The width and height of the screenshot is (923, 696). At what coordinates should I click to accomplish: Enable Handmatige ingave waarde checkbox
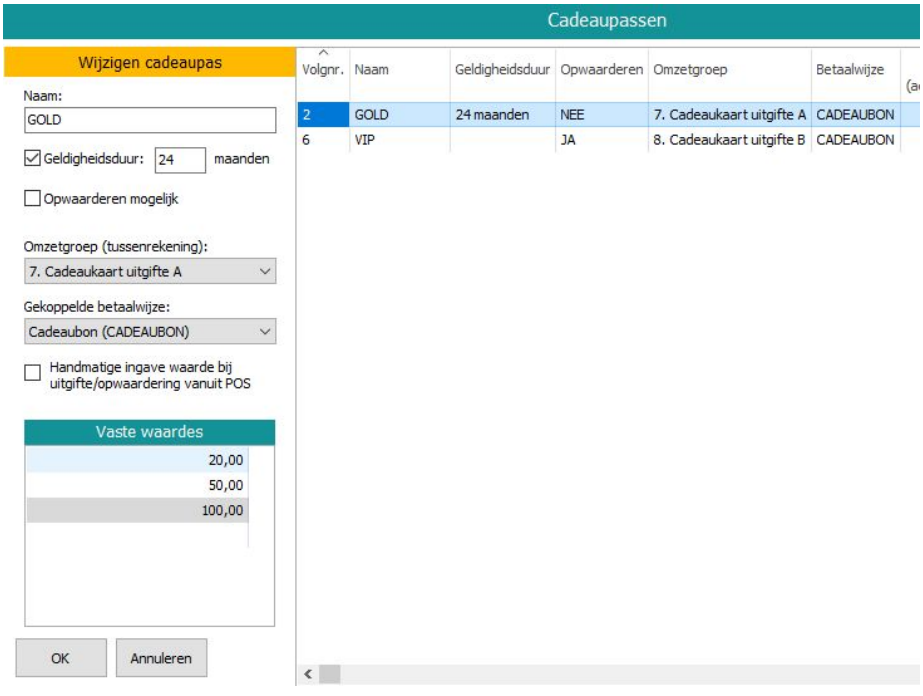pyautogui.click(x=33, y=372)
